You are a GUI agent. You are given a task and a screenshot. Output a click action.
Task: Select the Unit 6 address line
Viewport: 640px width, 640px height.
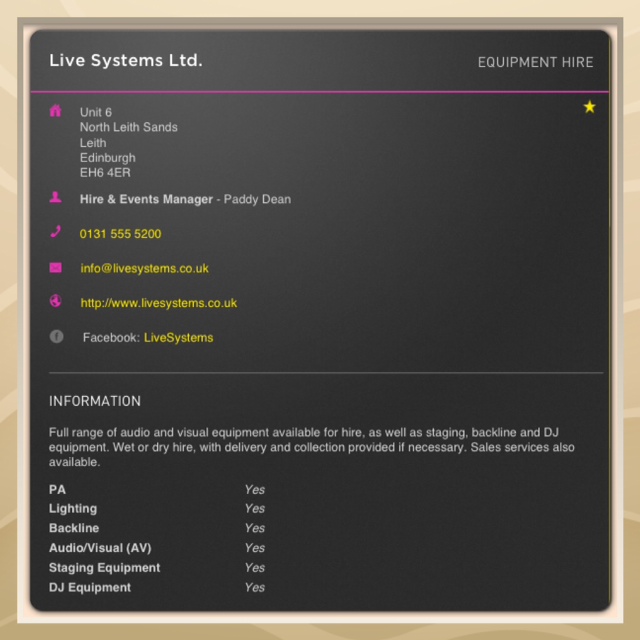[96, 112]
